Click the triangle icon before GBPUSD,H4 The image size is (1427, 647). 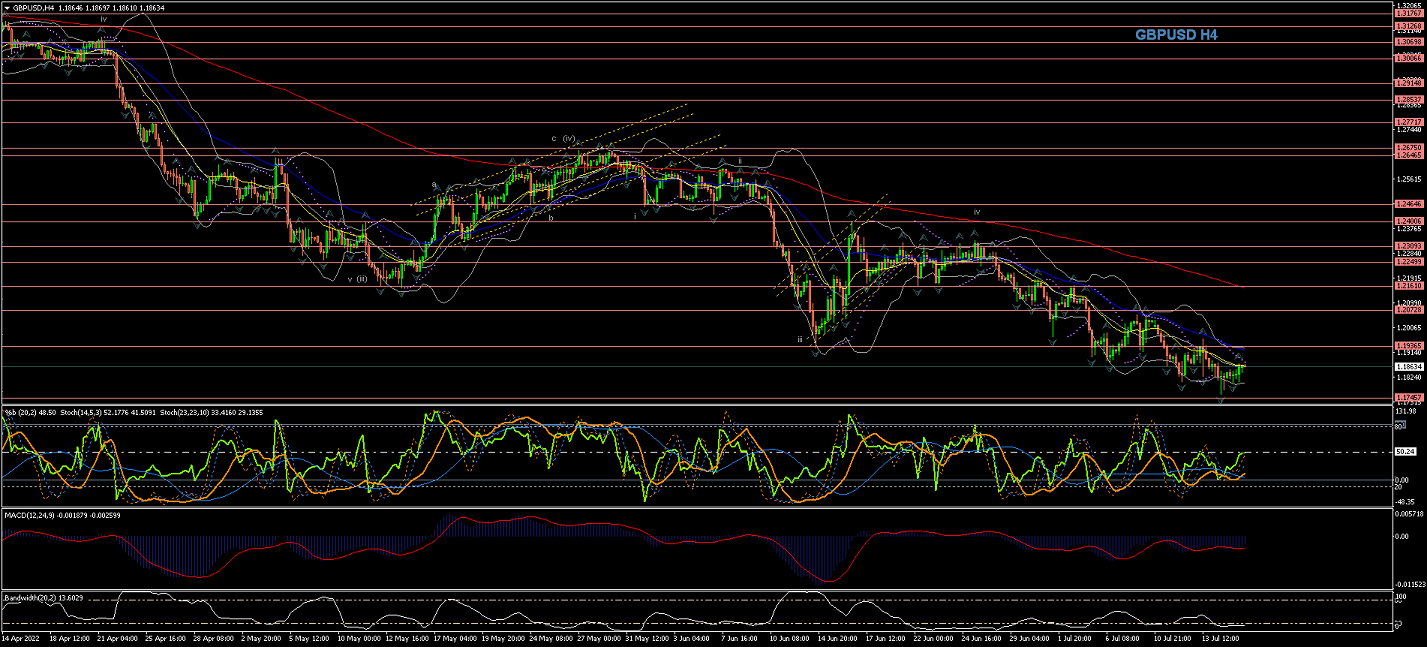tap(6, 7)
